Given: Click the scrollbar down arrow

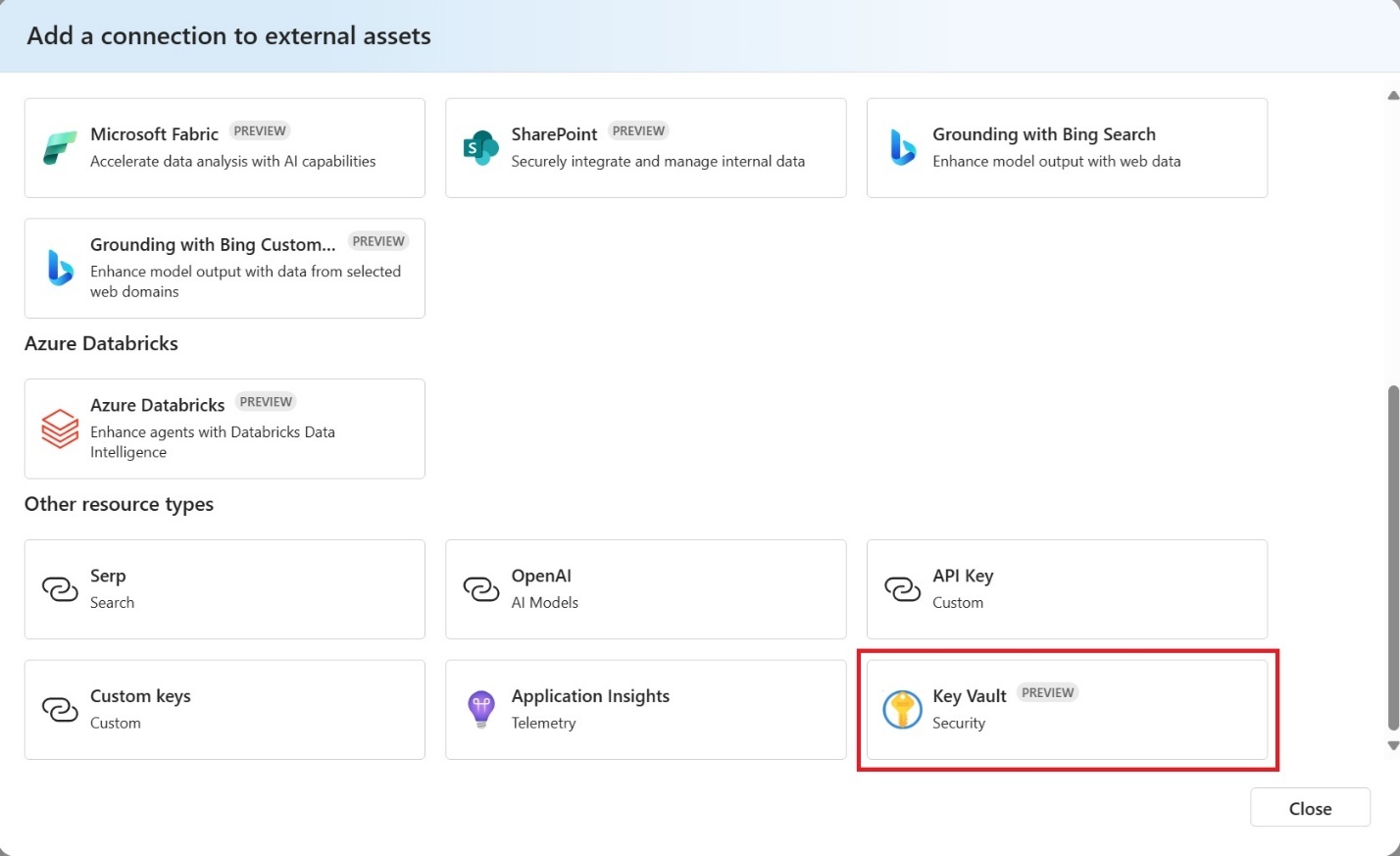Looking at the screenshot, I should coord(1392,745).
